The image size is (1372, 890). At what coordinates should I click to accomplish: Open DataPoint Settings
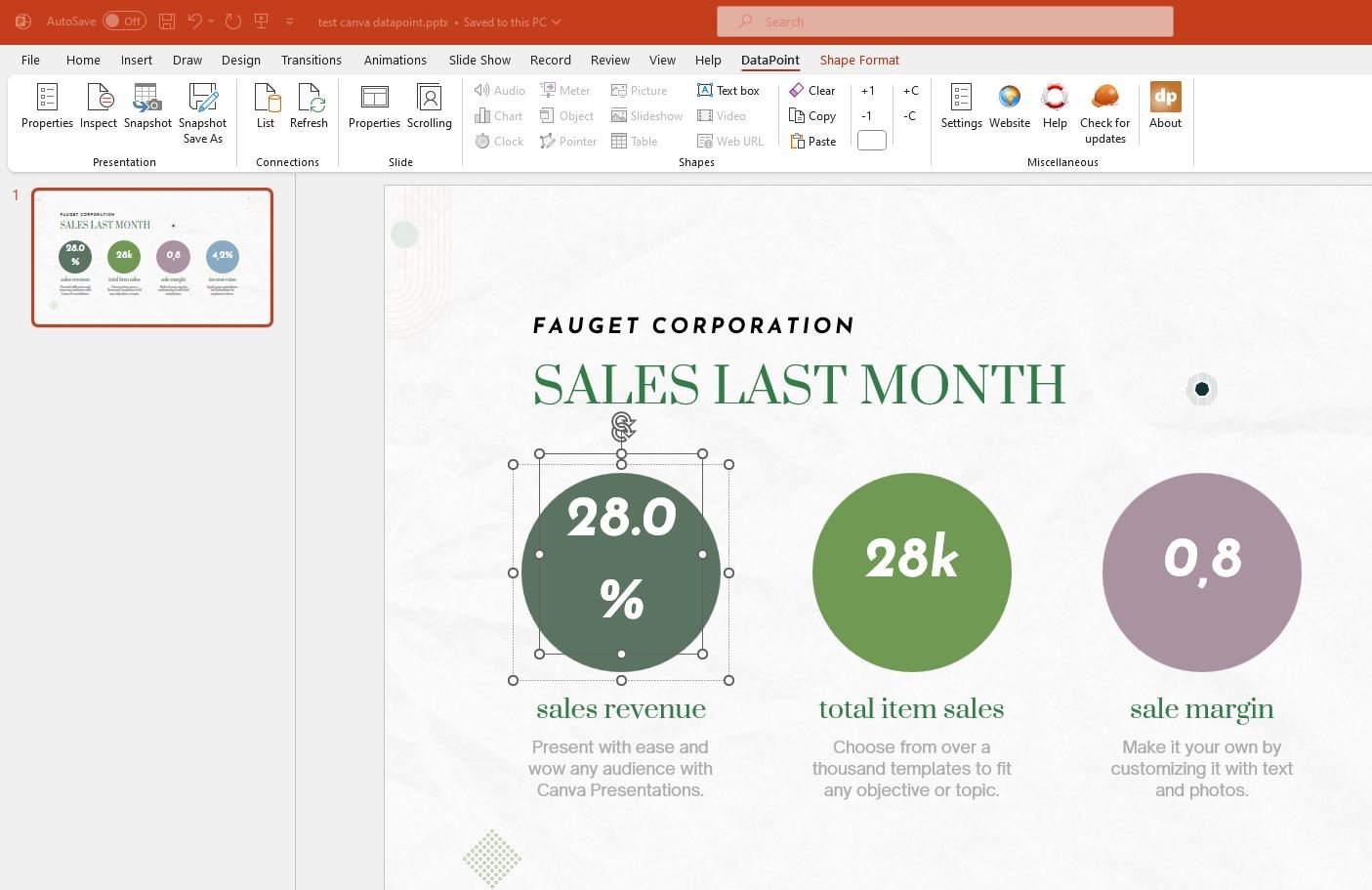pos(961,106)
